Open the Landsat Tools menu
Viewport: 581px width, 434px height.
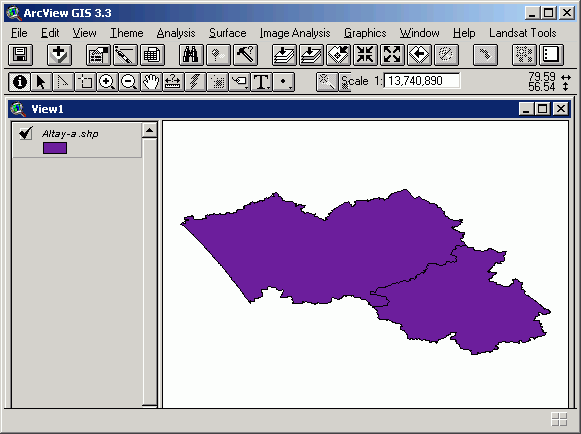[x=522, y=33]
